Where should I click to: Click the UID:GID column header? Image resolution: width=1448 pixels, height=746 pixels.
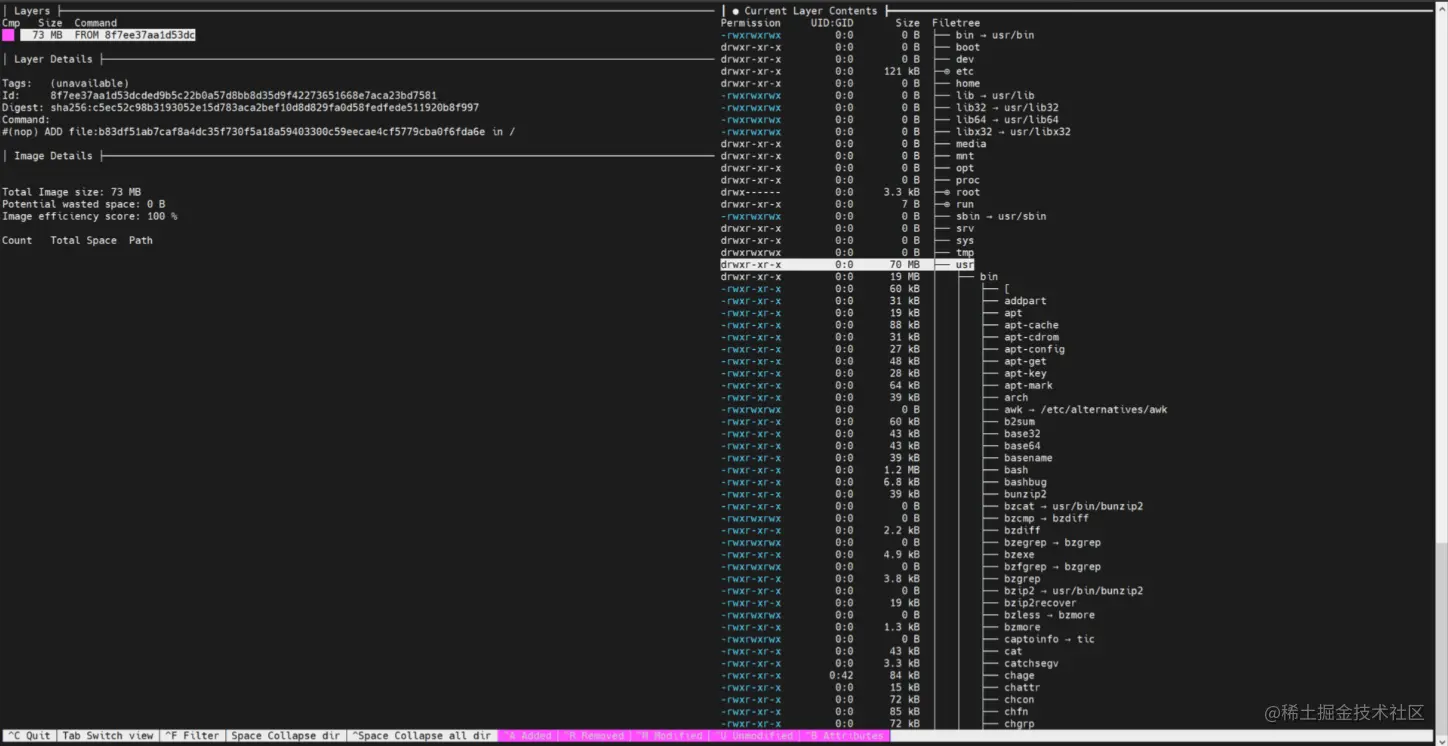(x=832, y=23)
